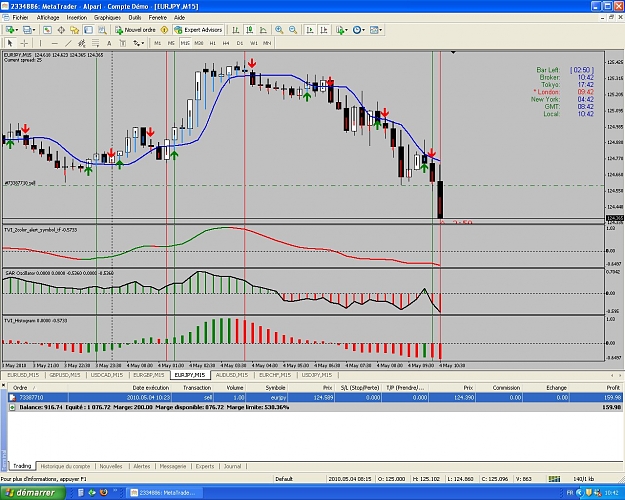Screen dimensions: 625x500
Task: Select the Text Label tool
Action: coord(122,43)
